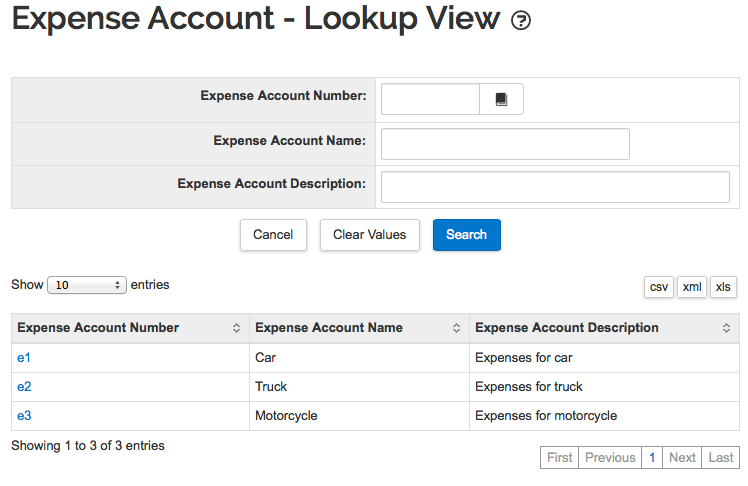Go to Previous page of results
The height and width of the screenshot is (486, 748).
click(x=610, y=457)
